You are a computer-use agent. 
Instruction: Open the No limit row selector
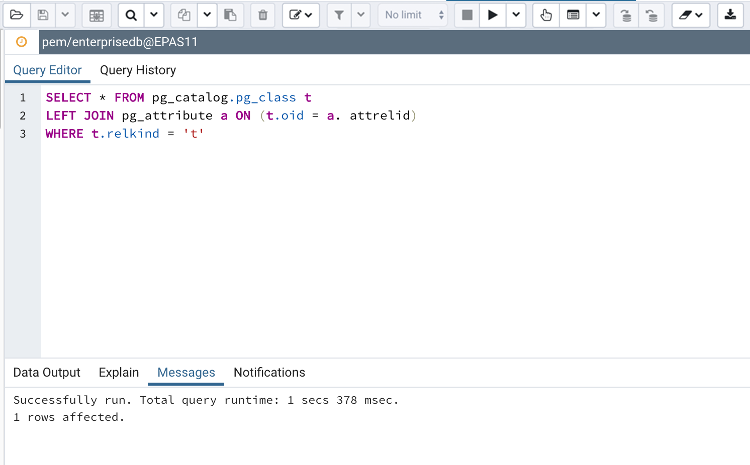413,15
